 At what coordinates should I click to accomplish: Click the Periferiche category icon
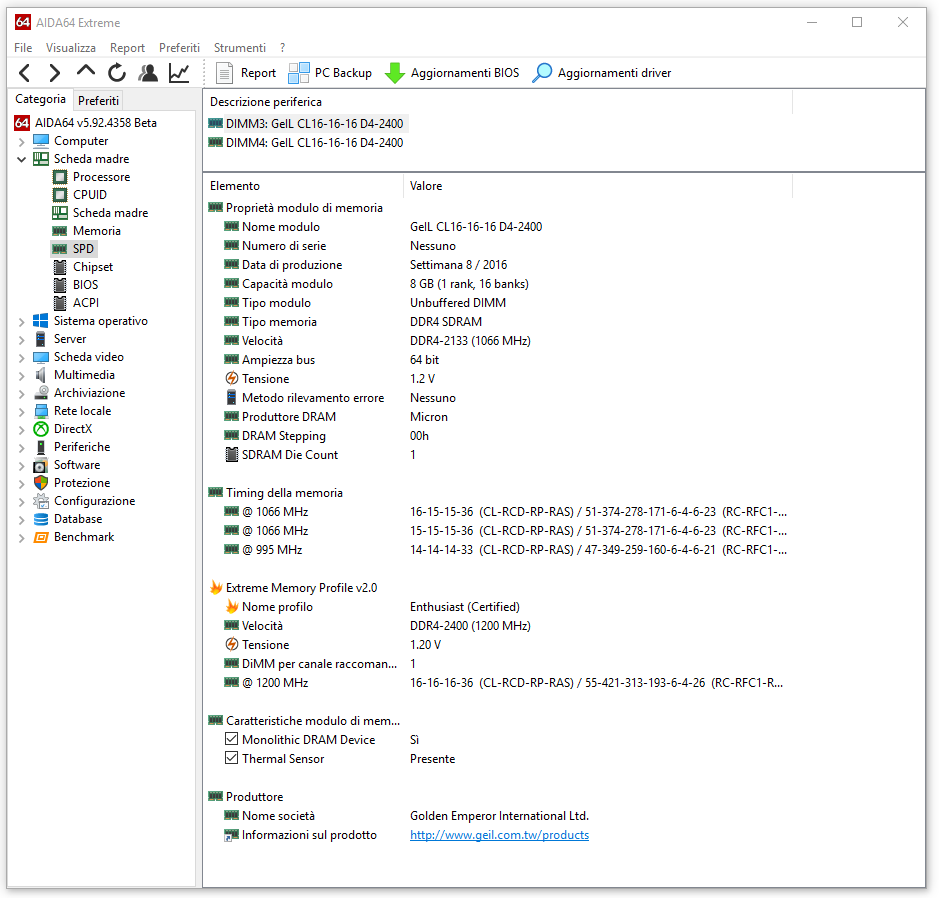pos(41,447)
